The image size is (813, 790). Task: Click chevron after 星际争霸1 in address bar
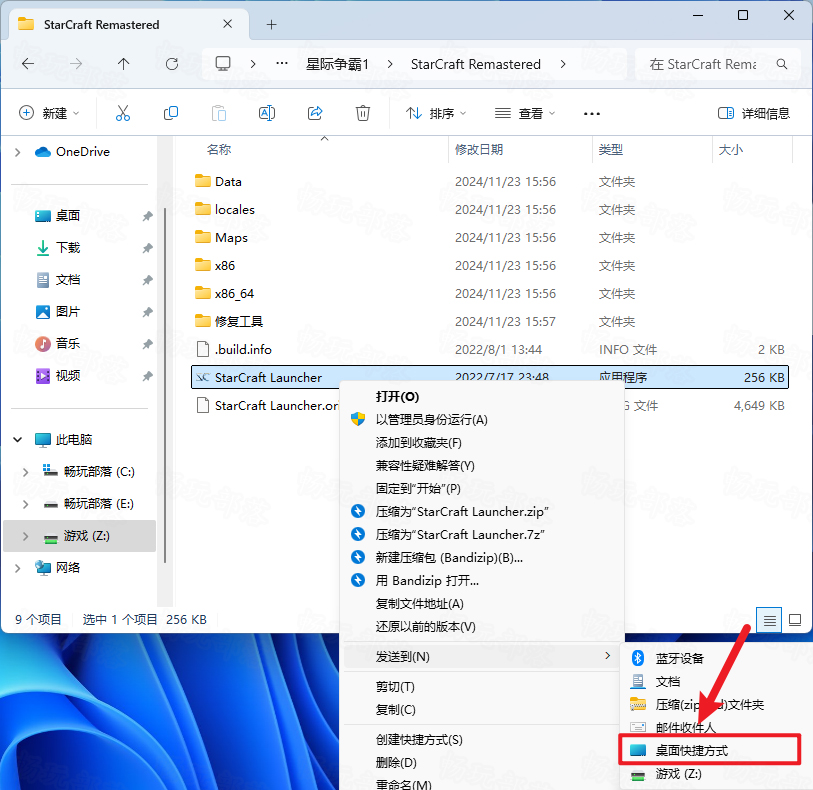coord(390,64)
